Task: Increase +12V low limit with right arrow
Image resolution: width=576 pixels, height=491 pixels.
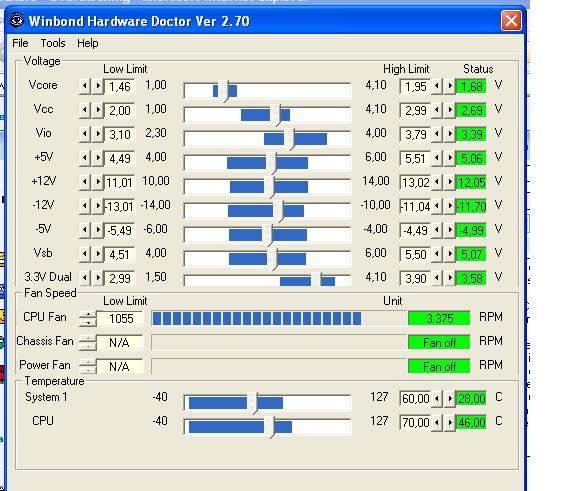Action: click(98, 182)
